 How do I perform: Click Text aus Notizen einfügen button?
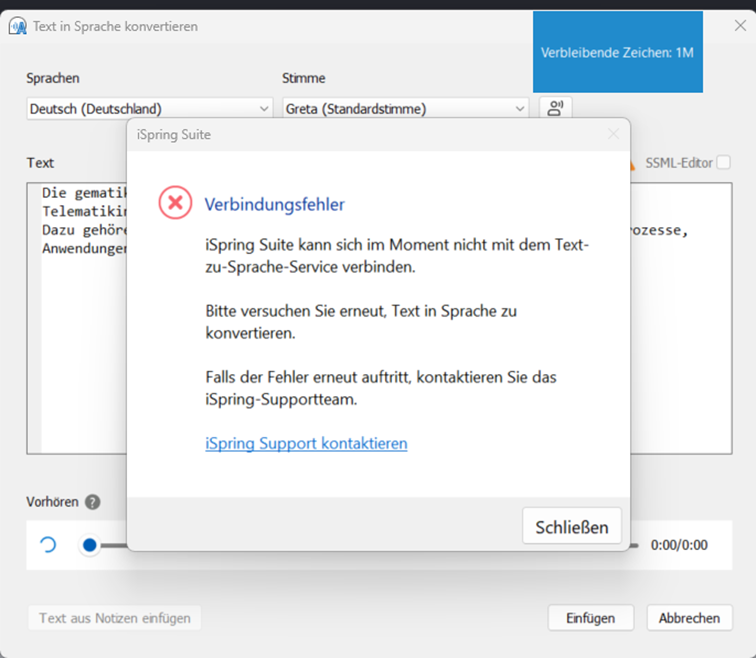pos(115,618)
